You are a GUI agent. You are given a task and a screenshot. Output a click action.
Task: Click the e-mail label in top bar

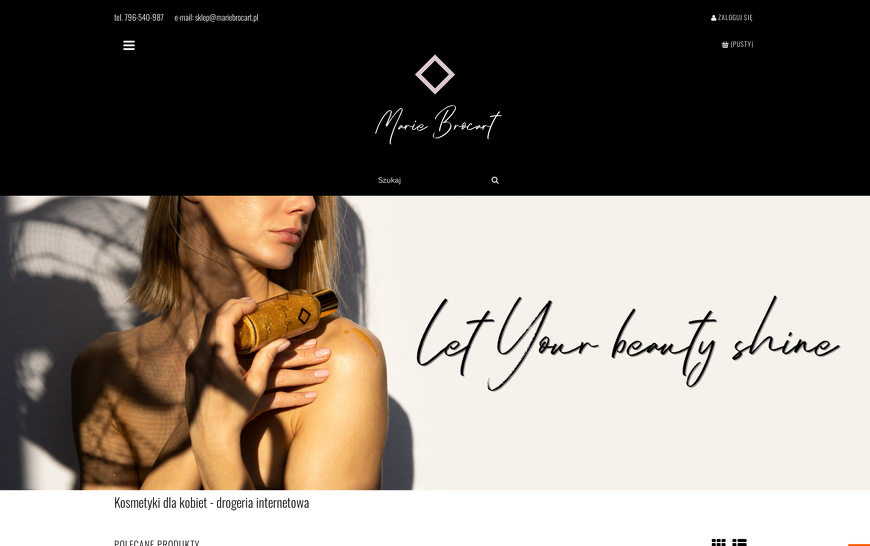[183, 18]
